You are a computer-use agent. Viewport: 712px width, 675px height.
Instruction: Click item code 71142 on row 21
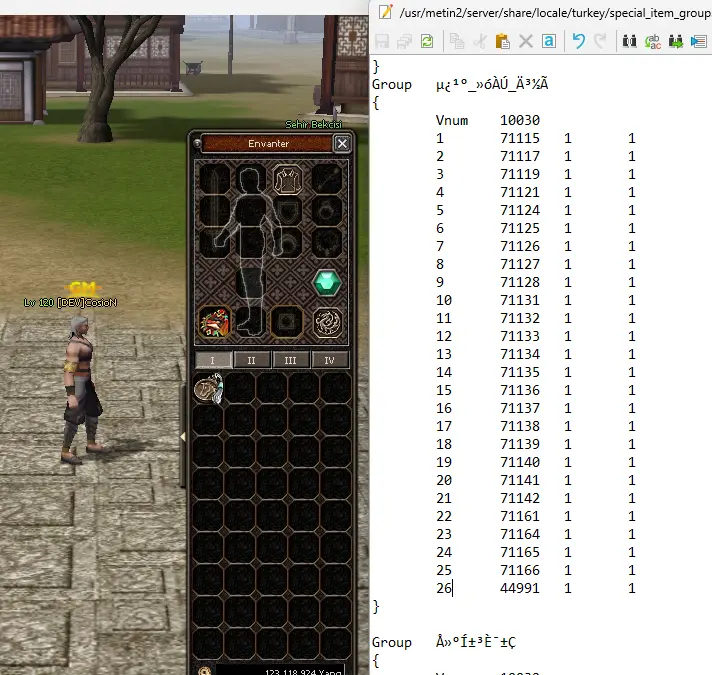520,498
